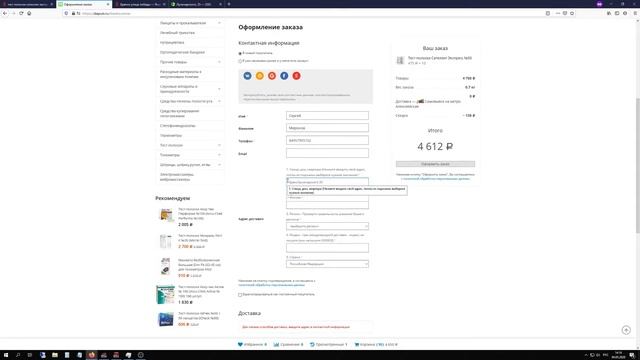Open 'Ортопедические бандажи' sidebar menu item

(182, 52)
